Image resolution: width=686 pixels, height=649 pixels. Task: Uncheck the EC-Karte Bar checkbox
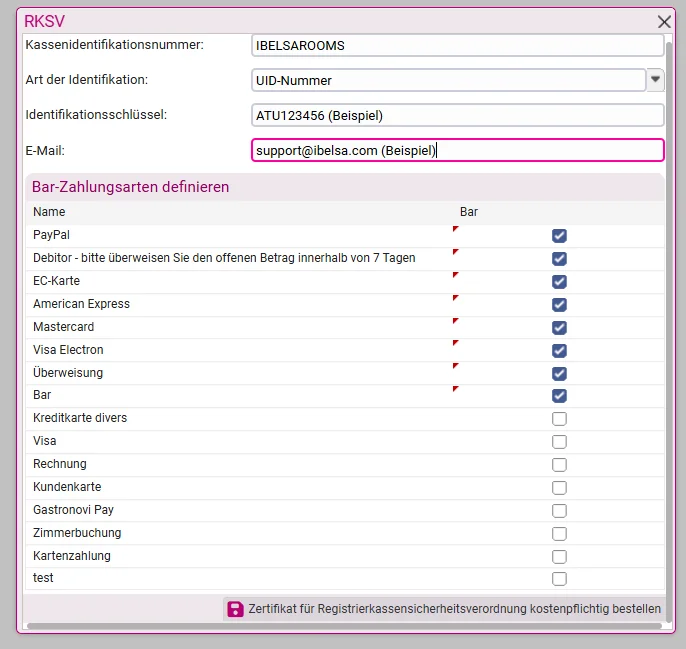tap(559, 282)
